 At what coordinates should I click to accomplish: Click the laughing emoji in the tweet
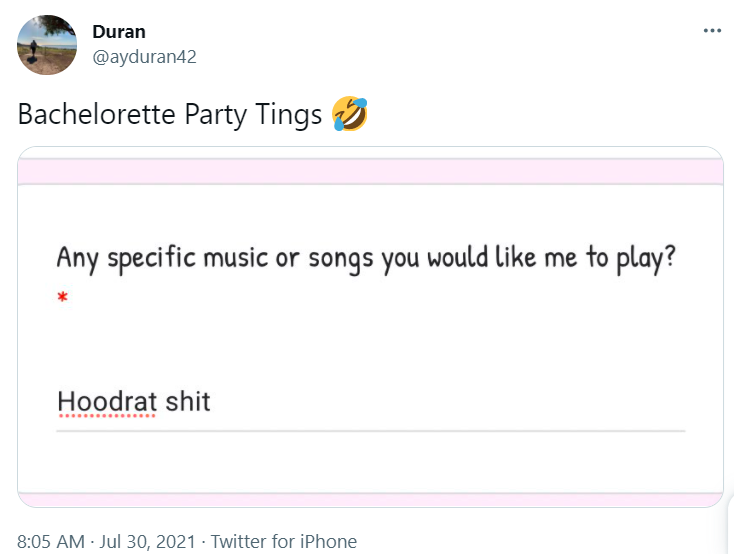pos(350,115)
